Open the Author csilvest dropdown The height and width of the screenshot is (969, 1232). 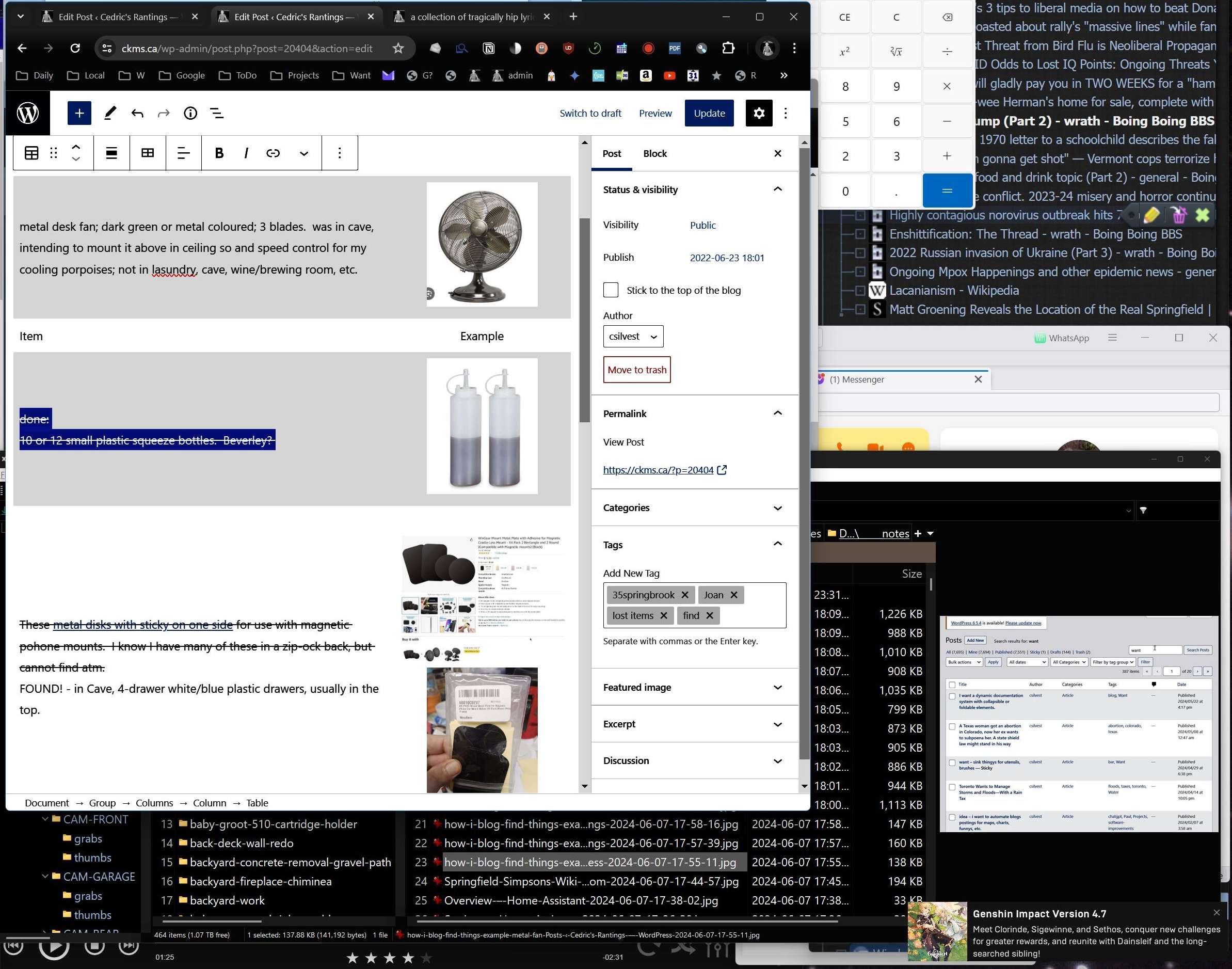(x=632, y=337)
